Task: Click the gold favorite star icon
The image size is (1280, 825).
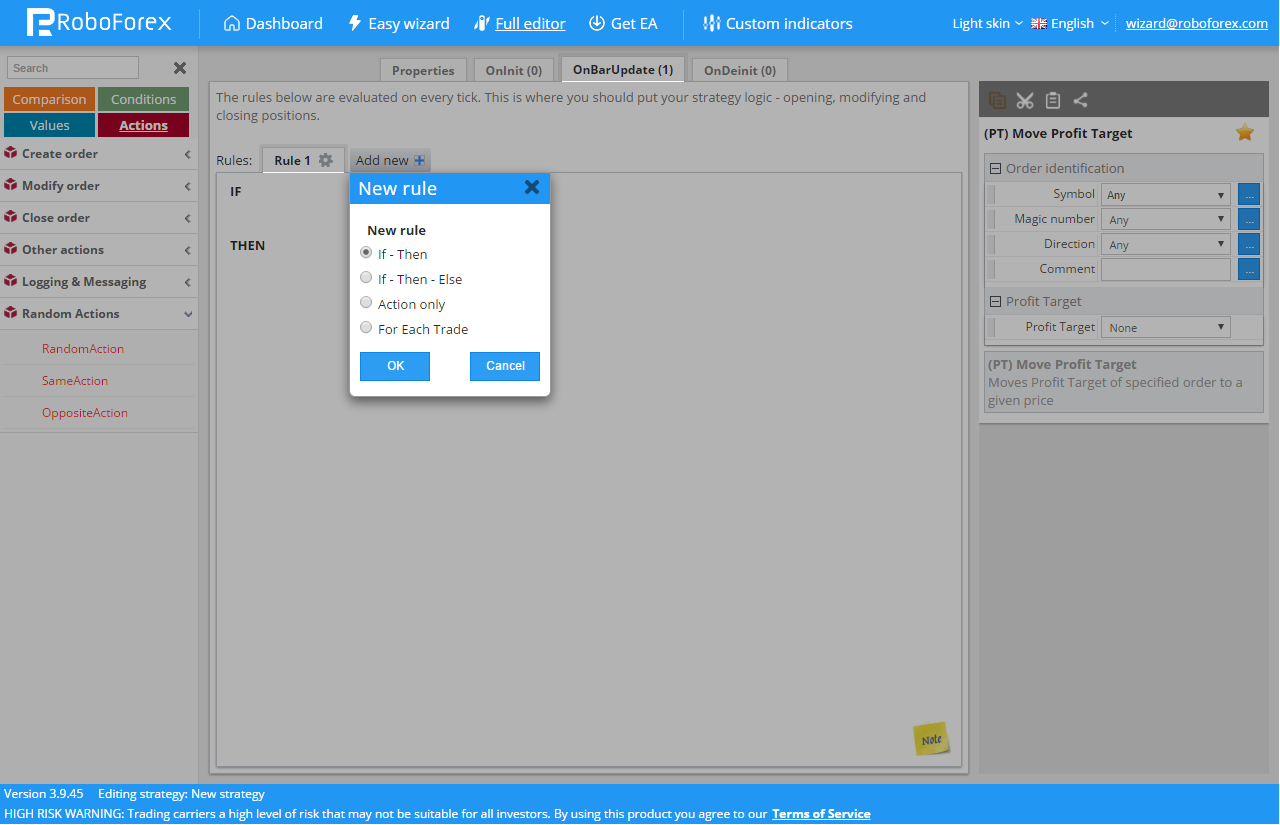Action: point(1245,133)
